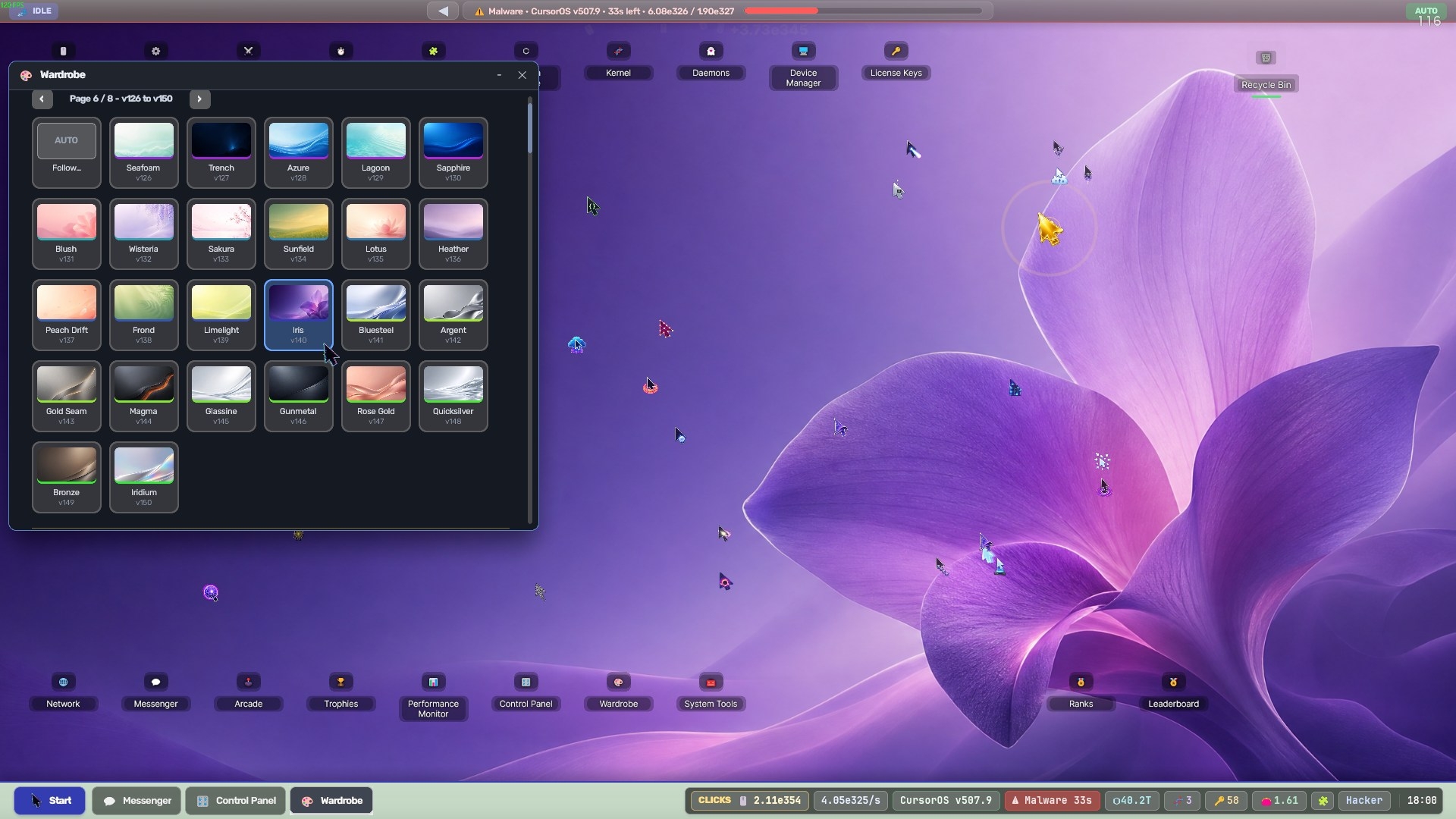Click the green clover icon in the taskbar

click(x=1323, y=801)
